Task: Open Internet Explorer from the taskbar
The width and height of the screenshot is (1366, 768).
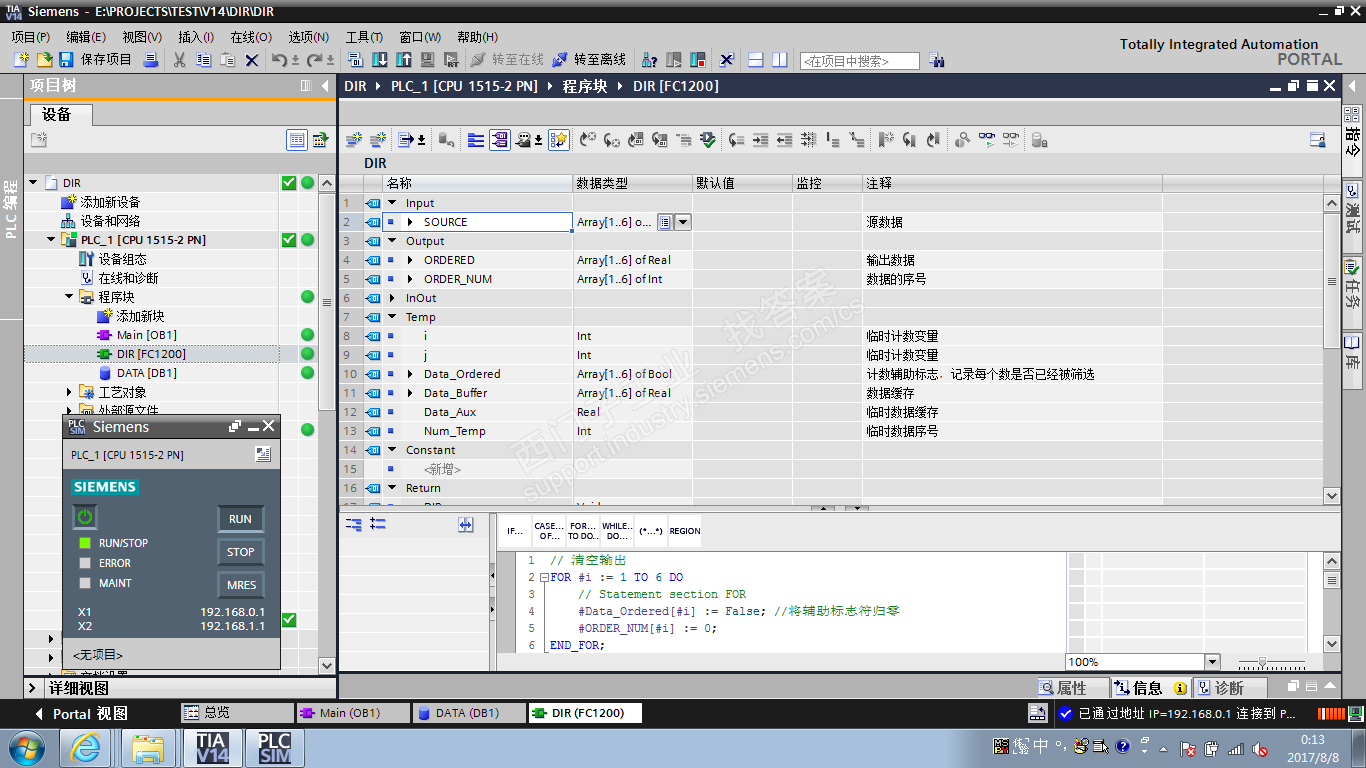Action: click(x=86, y=747)
